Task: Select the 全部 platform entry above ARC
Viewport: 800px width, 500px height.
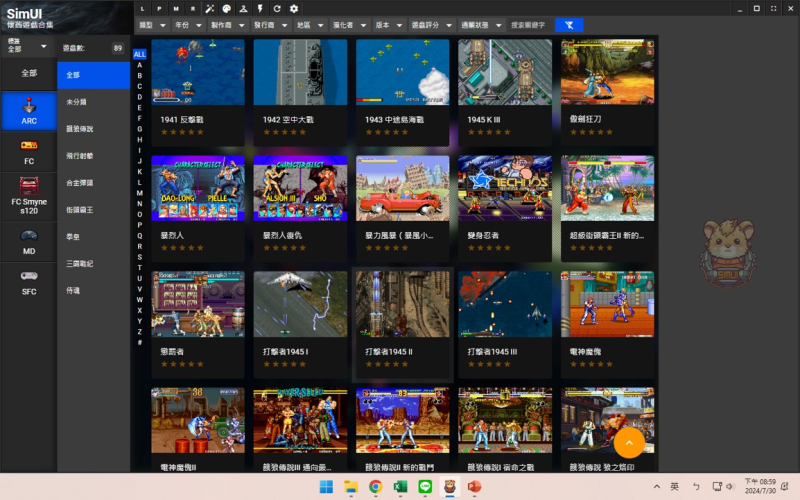Action: [29, 73]
